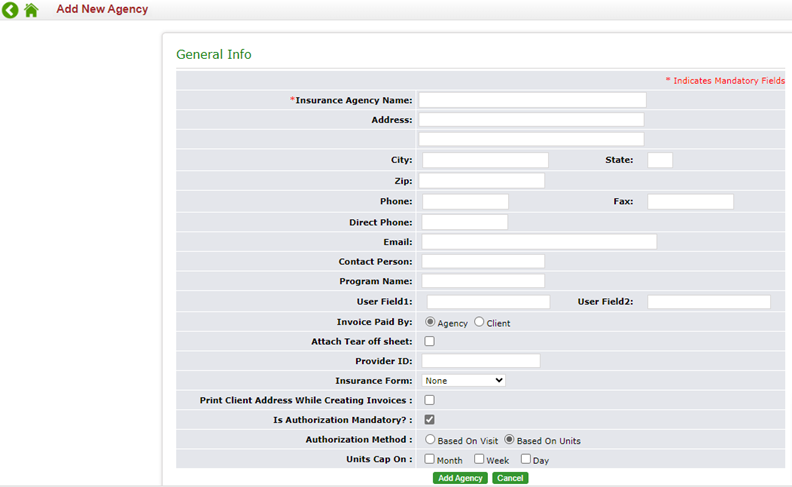Focus the Fax number field
The image size is (792, 487).
pyautogui.click(x=690, y=202)
